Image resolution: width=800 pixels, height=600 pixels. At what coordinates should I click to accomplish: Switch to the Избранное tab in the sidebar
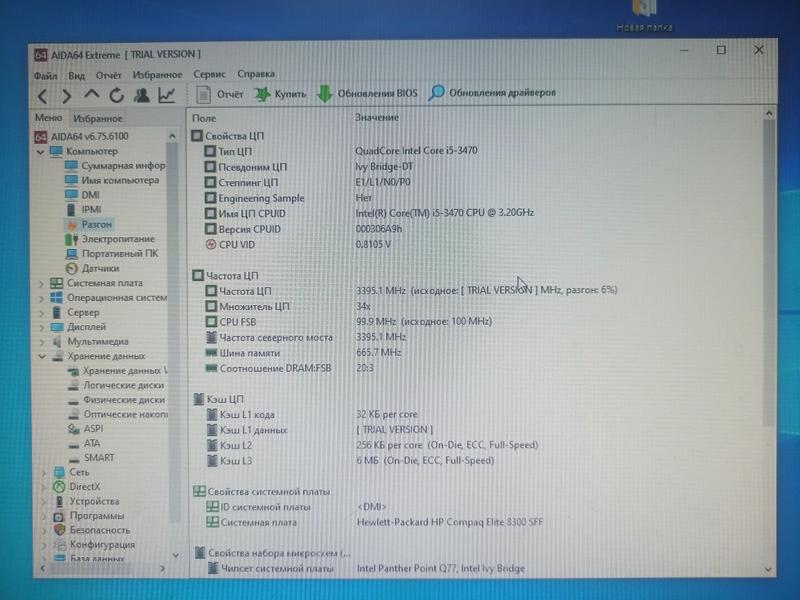click(x=98, y=118)
